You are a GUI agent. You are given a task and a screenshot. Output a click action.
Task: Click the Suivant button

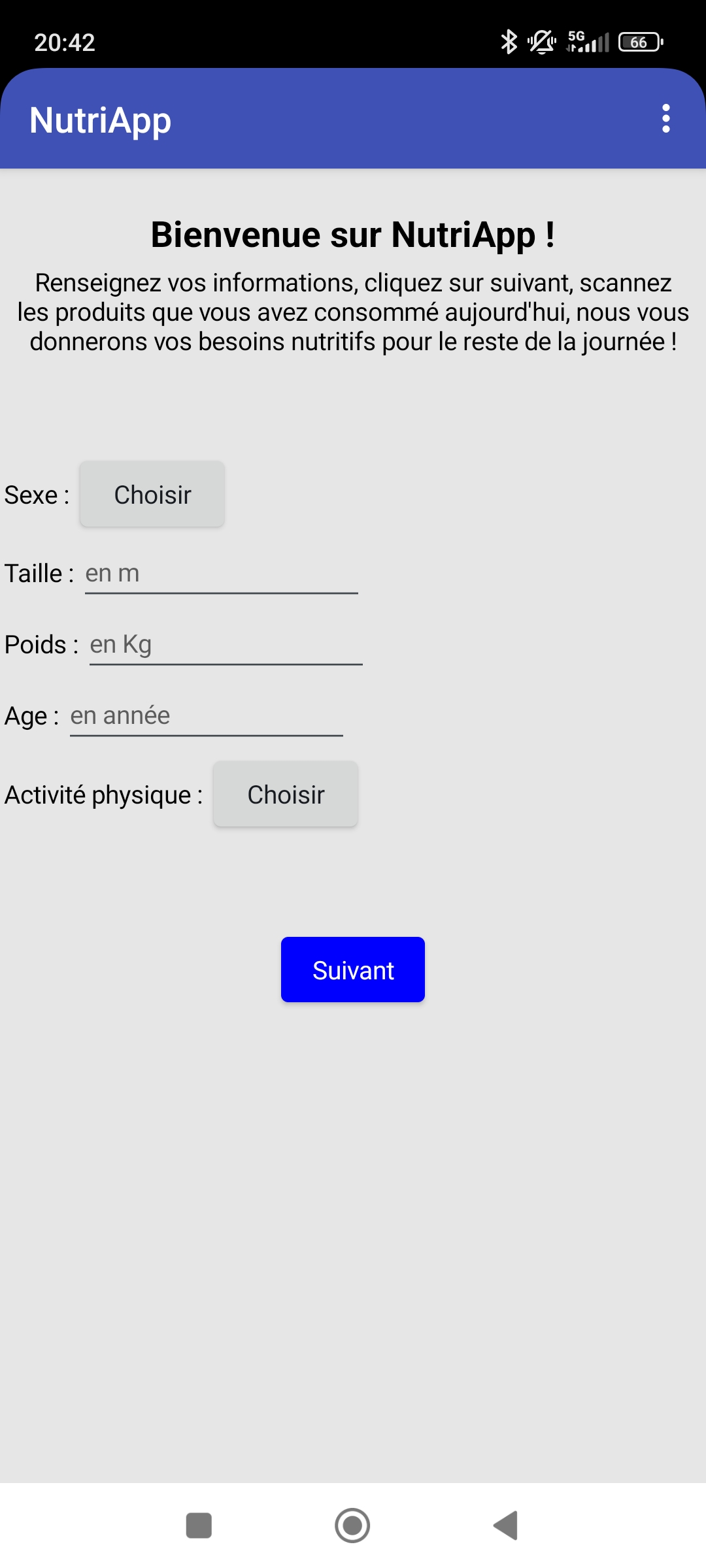pyautogui.click(x=353, y=970)
